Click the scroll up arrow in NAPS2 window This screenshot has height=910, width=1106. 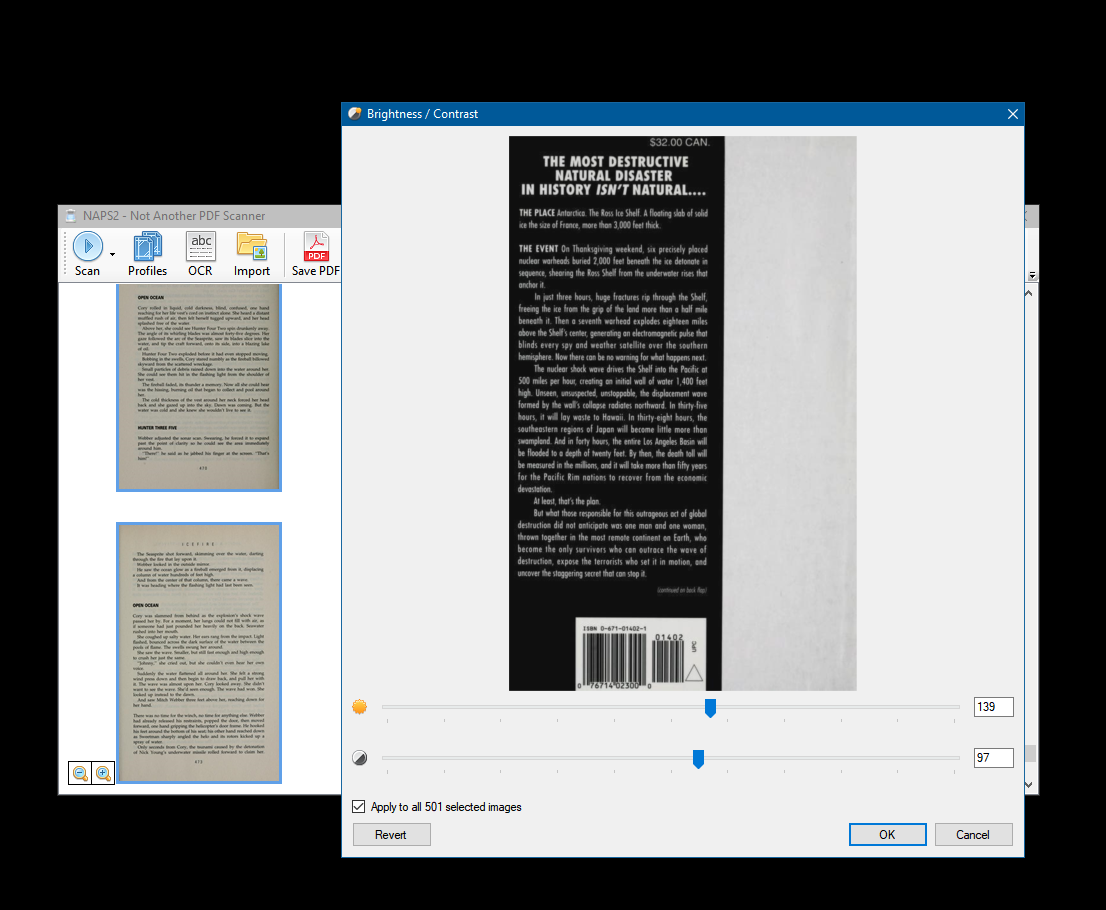click(1029, 293)
